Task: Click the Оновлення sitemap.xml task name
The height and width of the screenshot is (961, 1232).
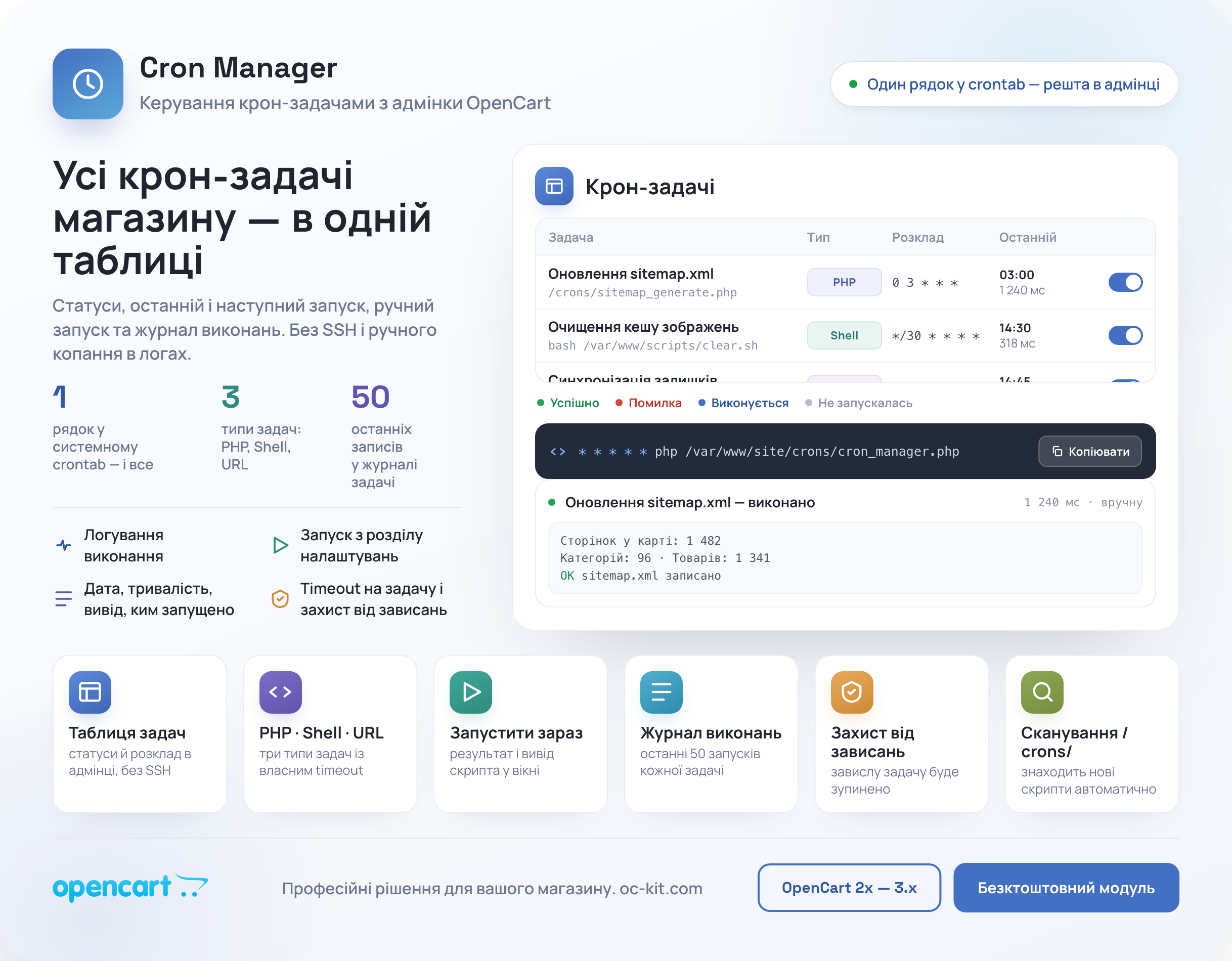Action: tap(631, 274)
